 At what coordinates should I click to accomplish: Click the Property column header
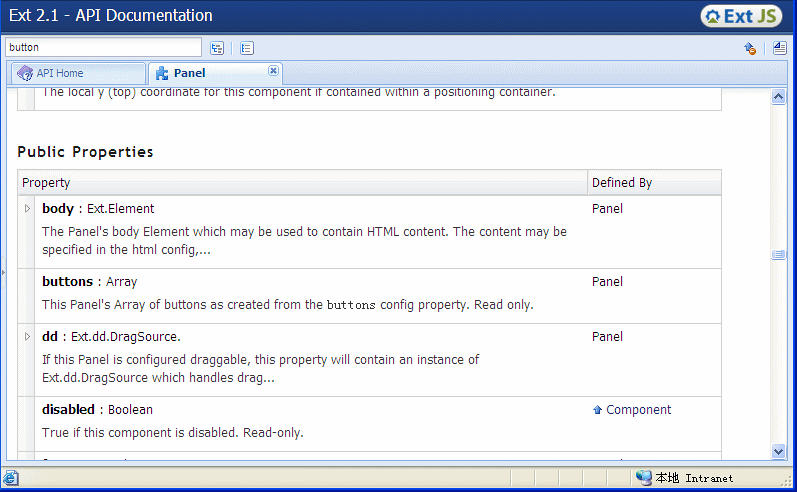302,183
